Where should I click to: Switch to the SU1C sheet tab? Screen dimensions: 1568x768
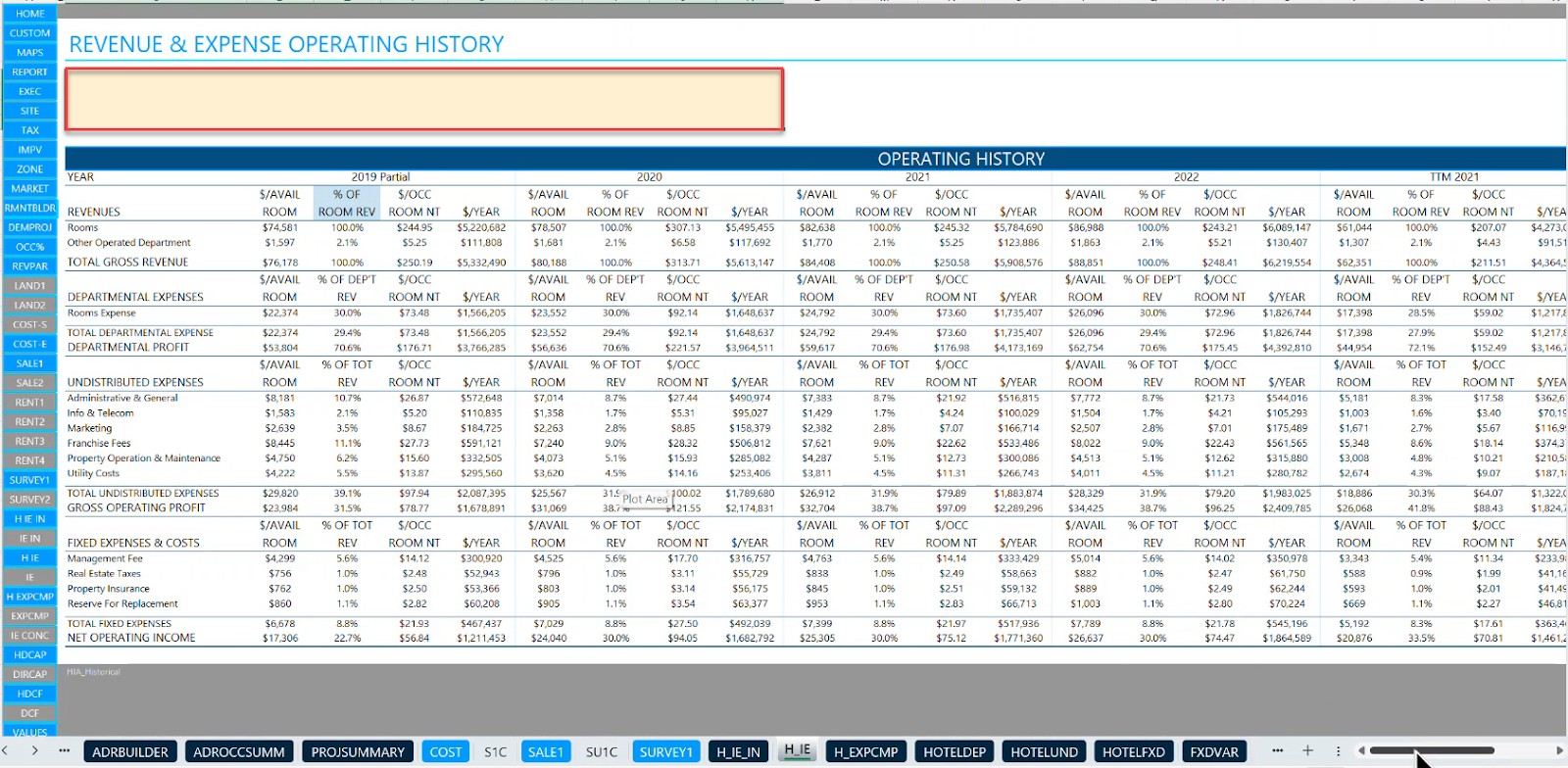602,752
